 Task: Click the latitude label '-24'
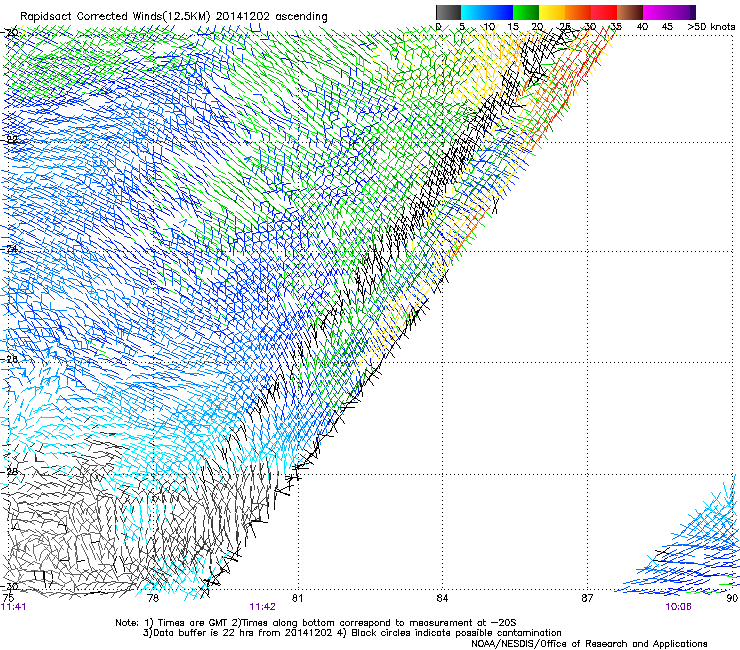point(10,249)
